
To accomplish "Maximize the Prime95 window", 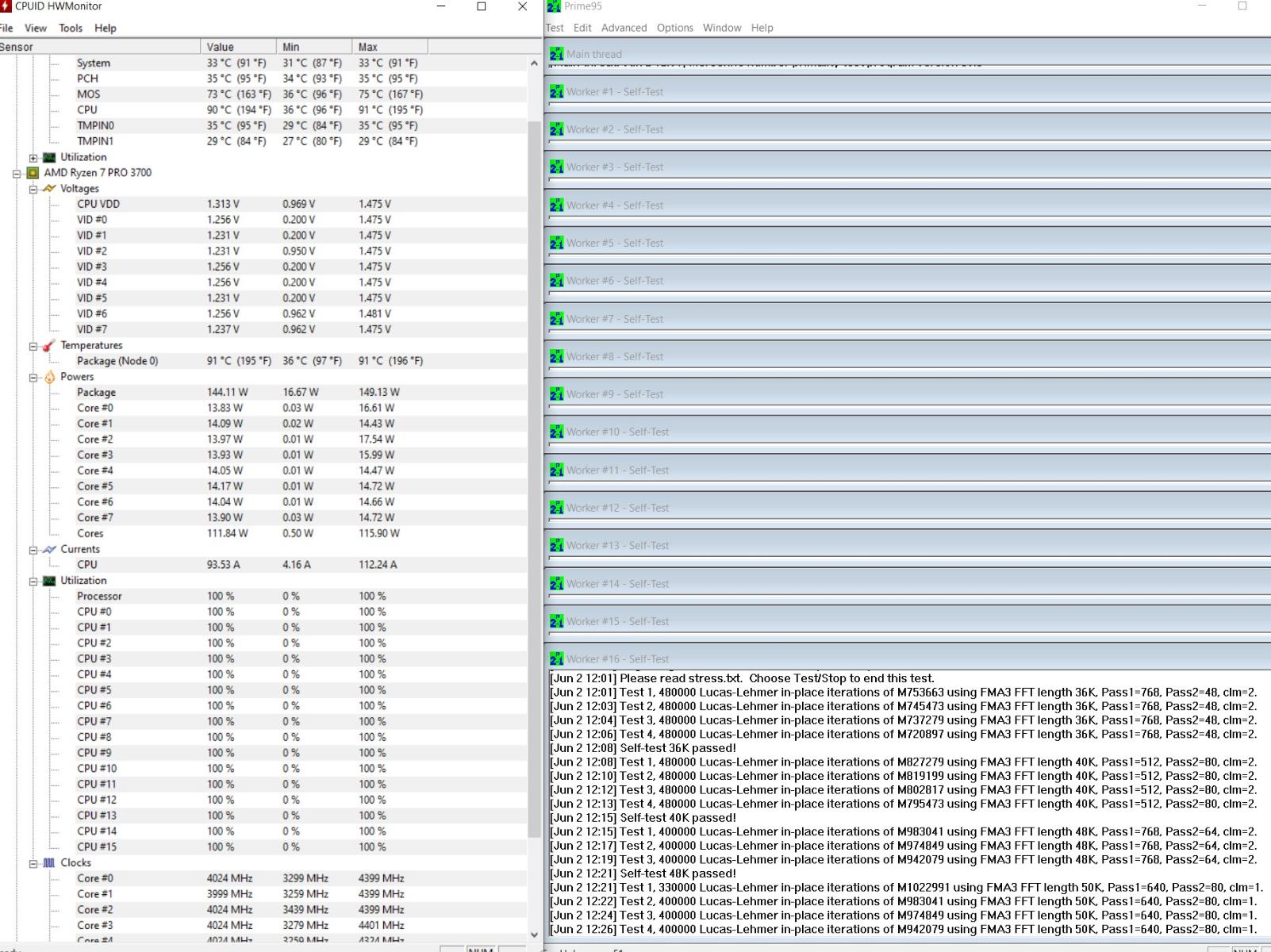I will (1242, 6).
